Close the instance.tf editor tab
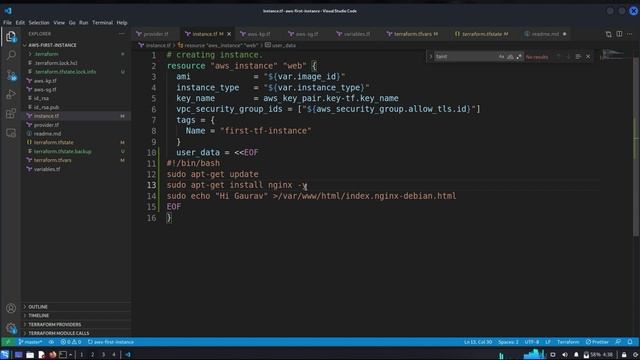This screenshot has height=360, width=640. point(229,34)
